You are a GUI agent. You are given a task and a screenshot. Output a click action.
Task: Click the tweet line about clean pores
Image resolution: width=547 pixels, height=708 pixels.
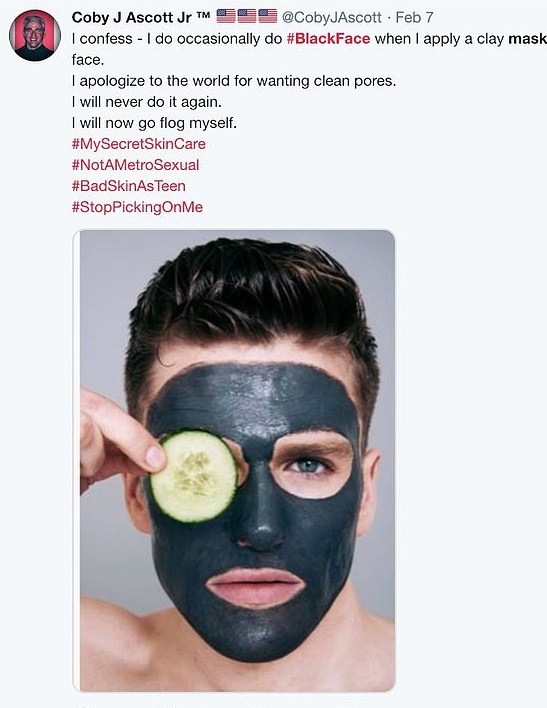[234, 81]
